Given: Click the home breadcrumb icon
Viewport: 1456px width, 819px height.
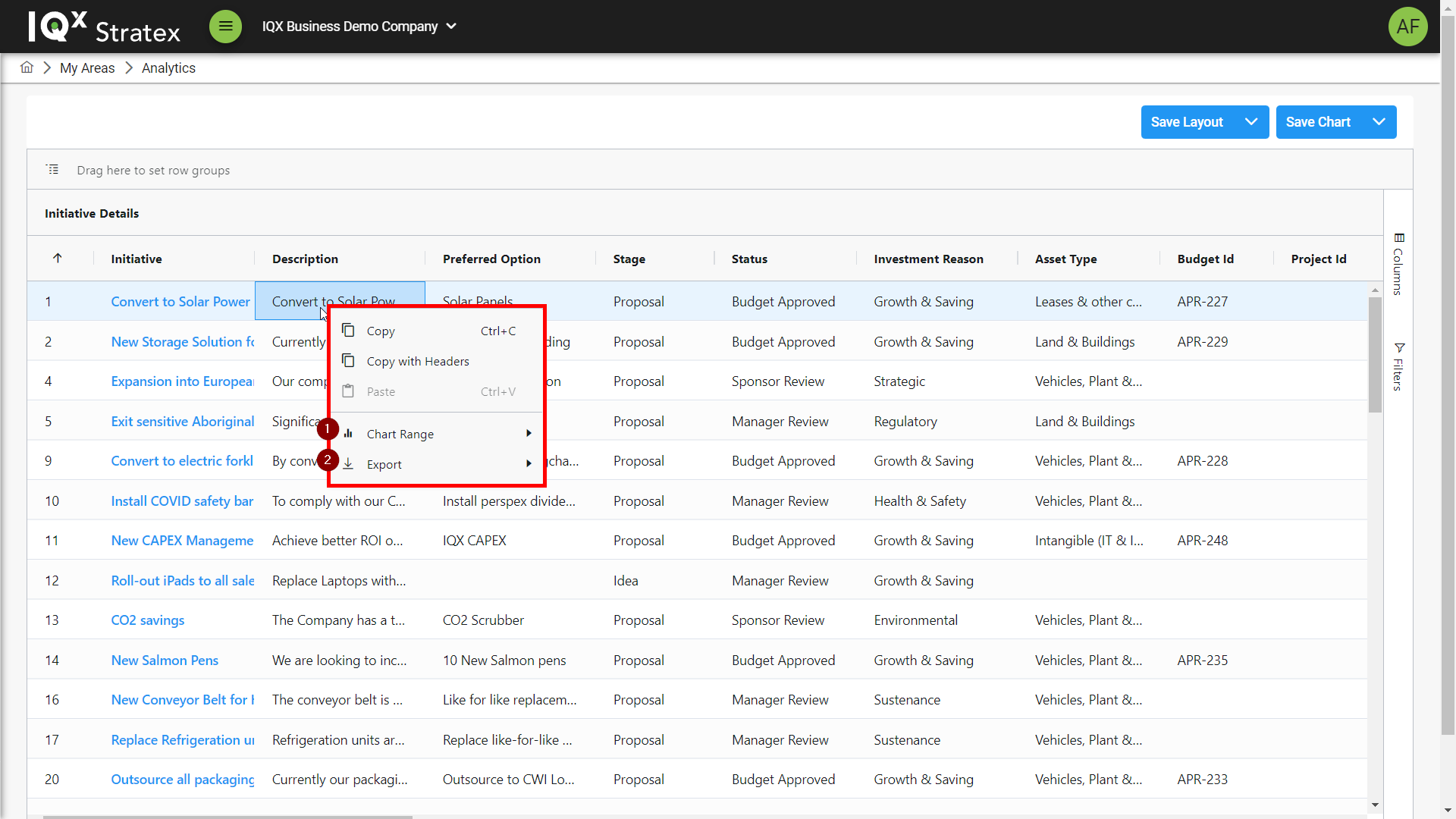Looking at the screenshot, I should pyautogui.click(x=27, y=67).
